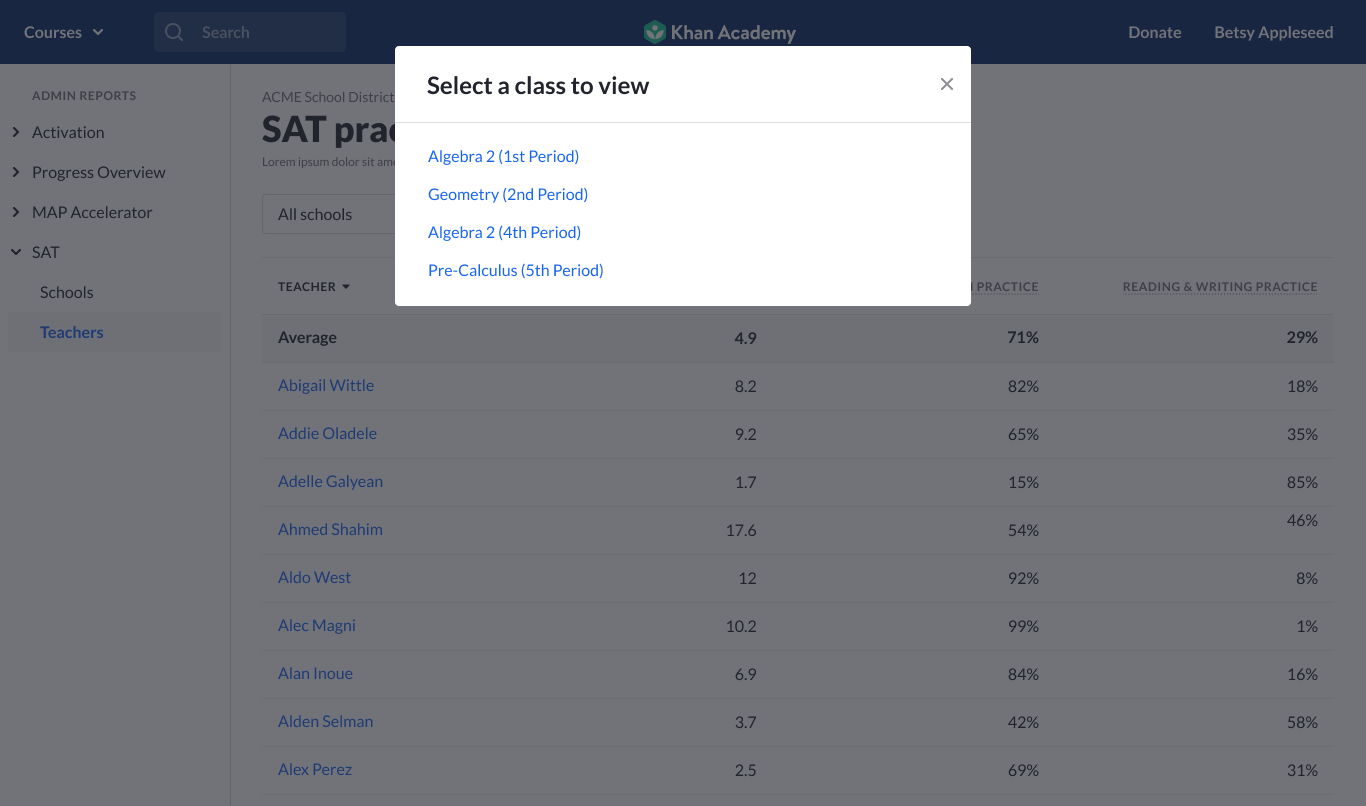Viewport: 1366px width, 806px height.
Task: Type in the Search input field
Action: [265, 32]
